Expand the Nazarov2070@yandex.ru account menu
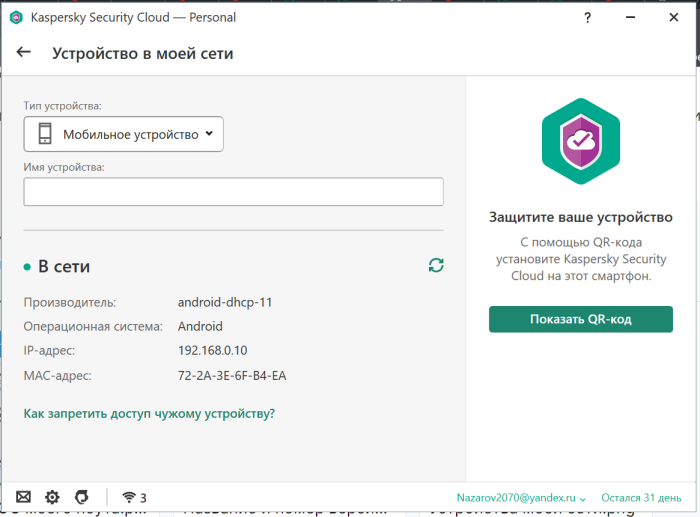Screen dimensions: 700x517 tap(521, 498)
